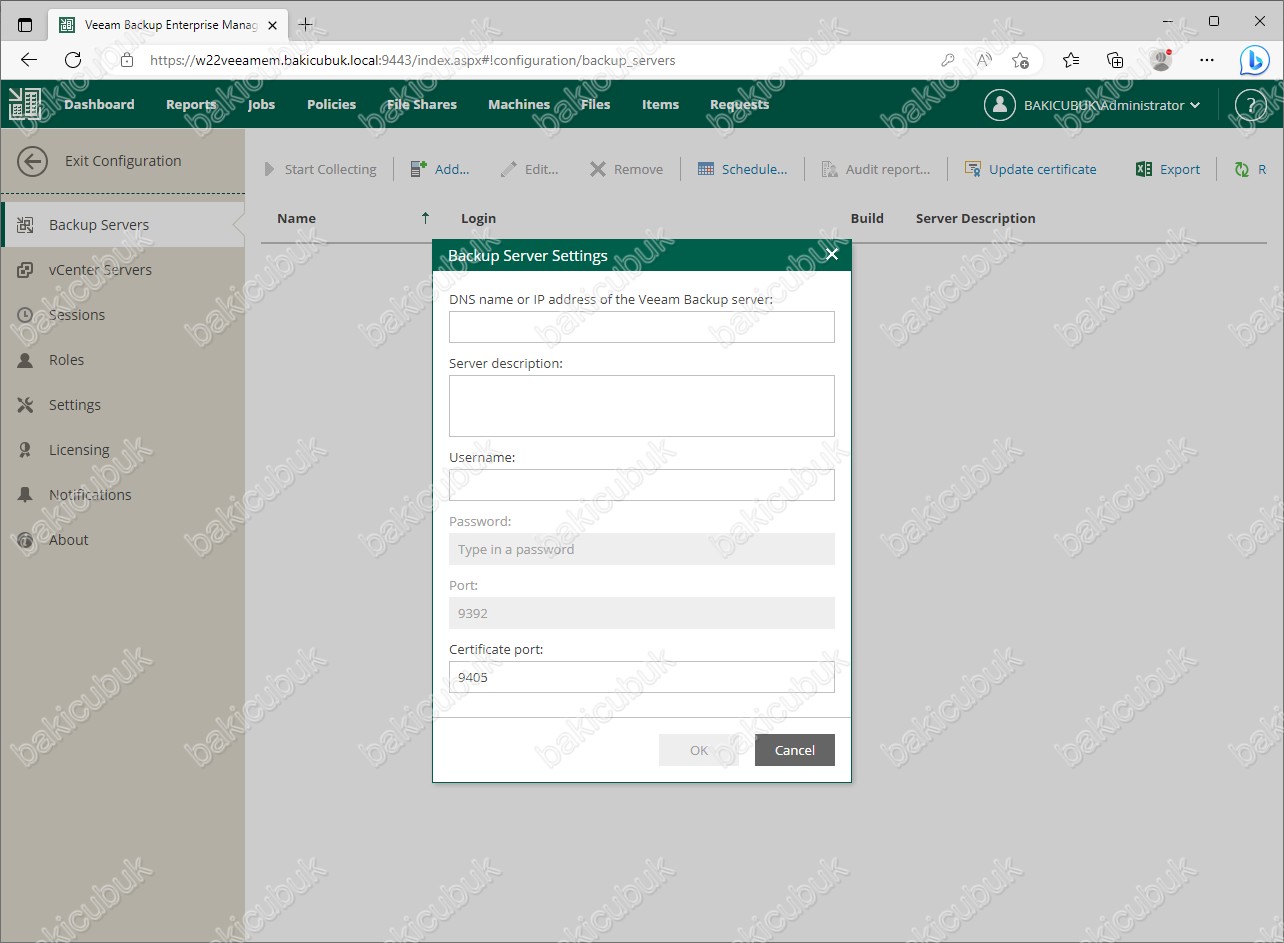Click the Exit Configuration back arrow
1284x943 pixels.
click(32, 161)
